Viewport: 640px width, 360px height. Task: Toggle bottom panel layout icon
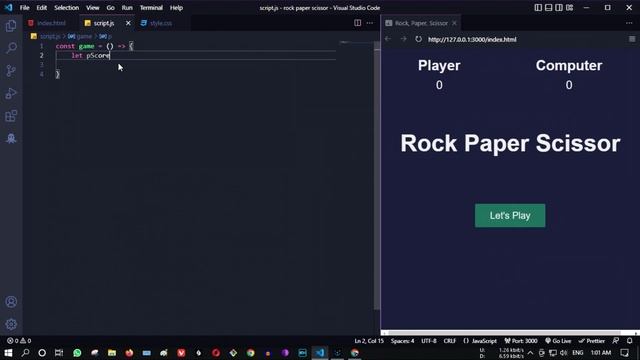click(x=549, y=7)
